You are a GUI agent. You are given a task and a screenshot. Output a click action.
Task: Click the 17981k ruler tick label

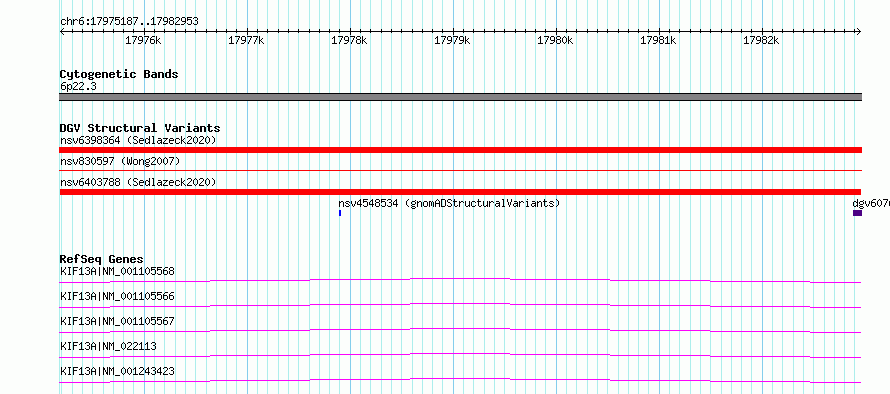[658, 40]
